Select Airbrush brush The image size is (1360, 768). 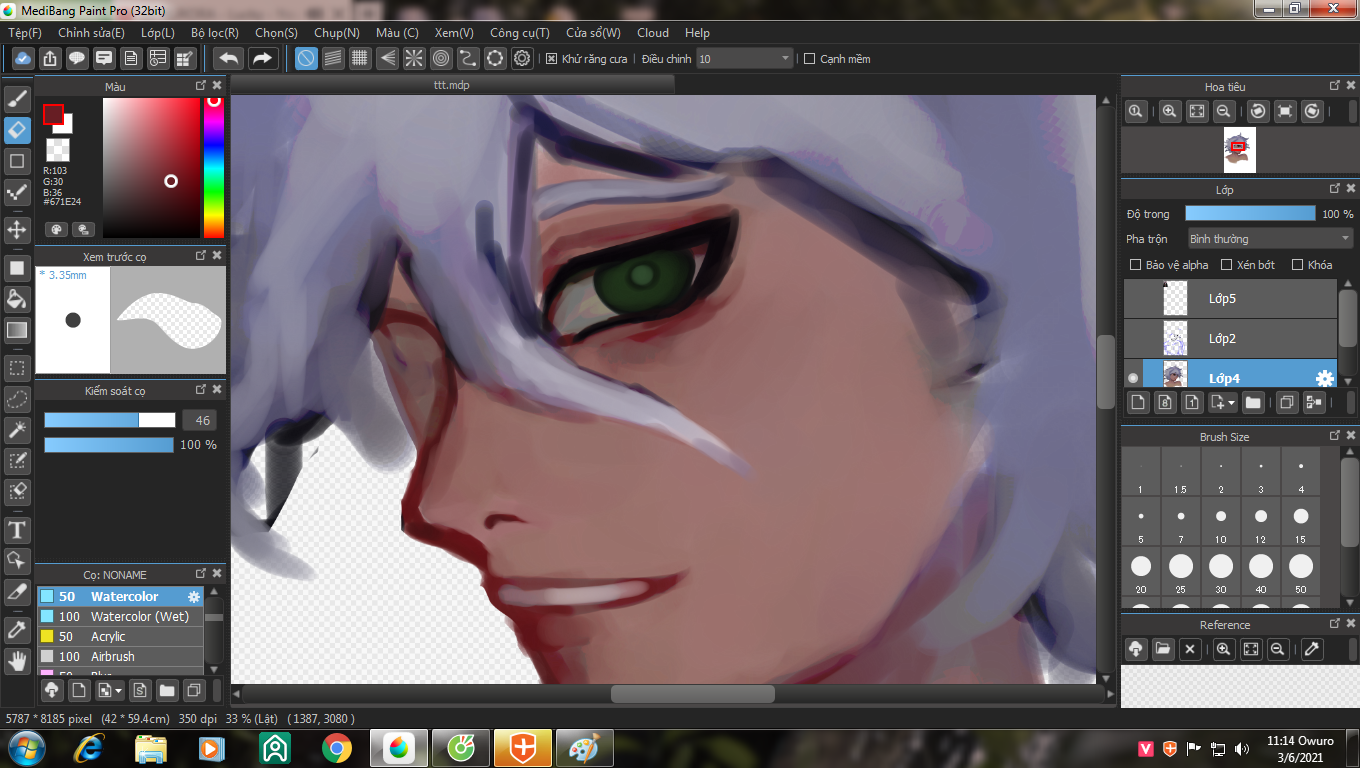pyautogui.click(x=120, y=657)
